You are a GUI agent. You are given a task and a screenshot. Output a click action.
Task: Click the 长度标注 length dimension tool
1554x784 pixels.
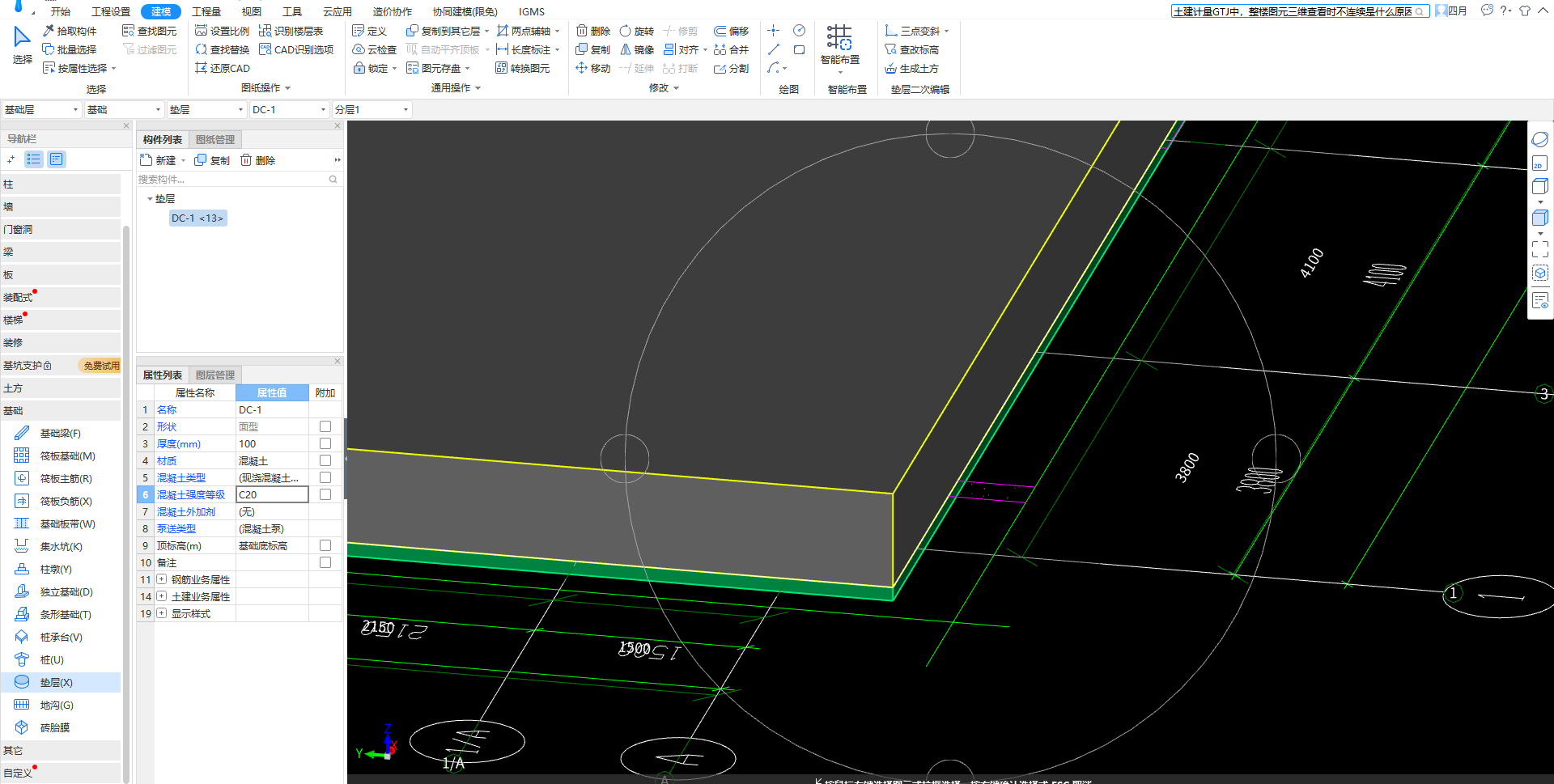point(524,49)
